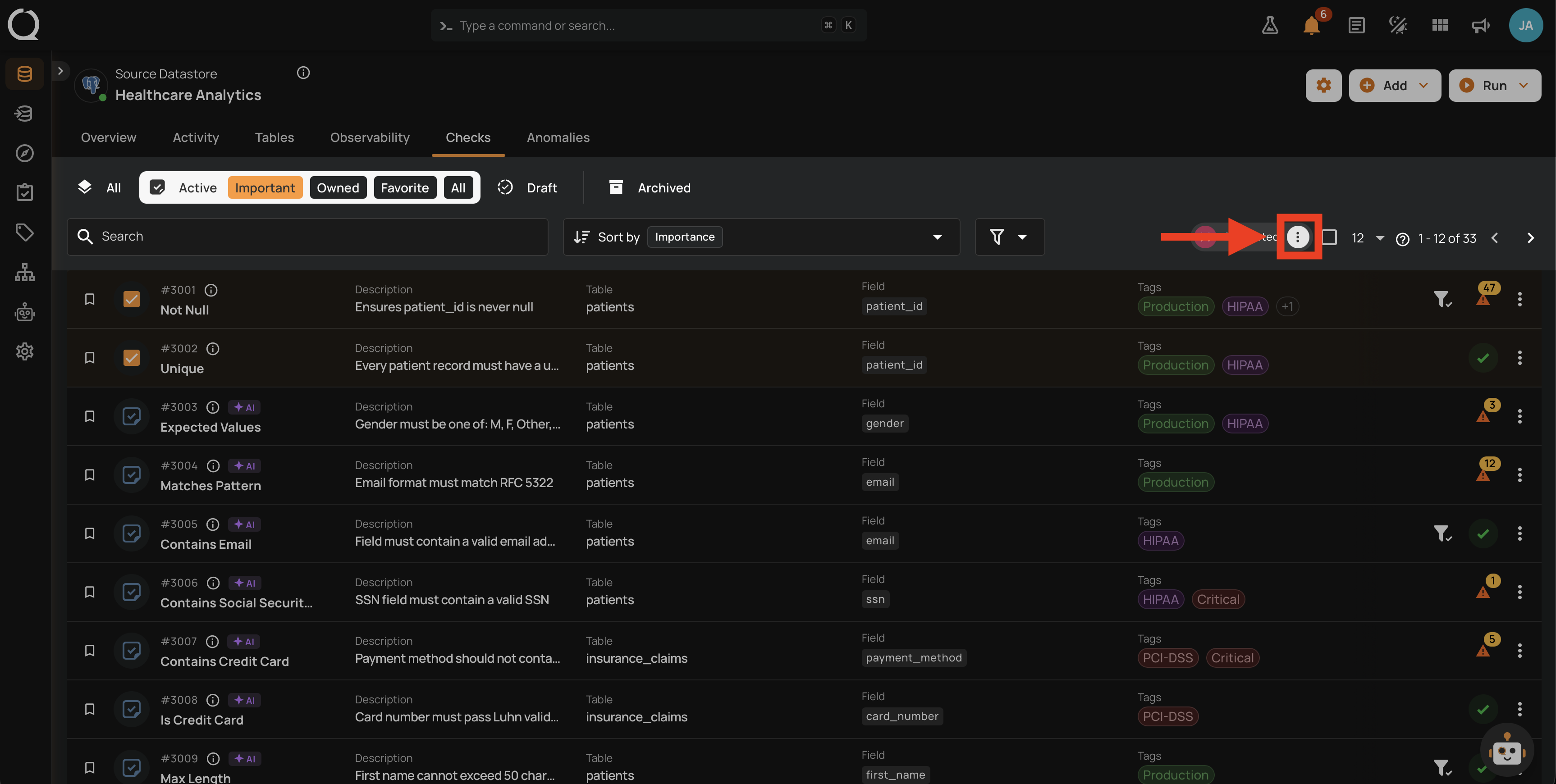Click filter icon on #3005 row
Image resolution: width=1556 pixels, height=784 pixels.
point(1442,533)
